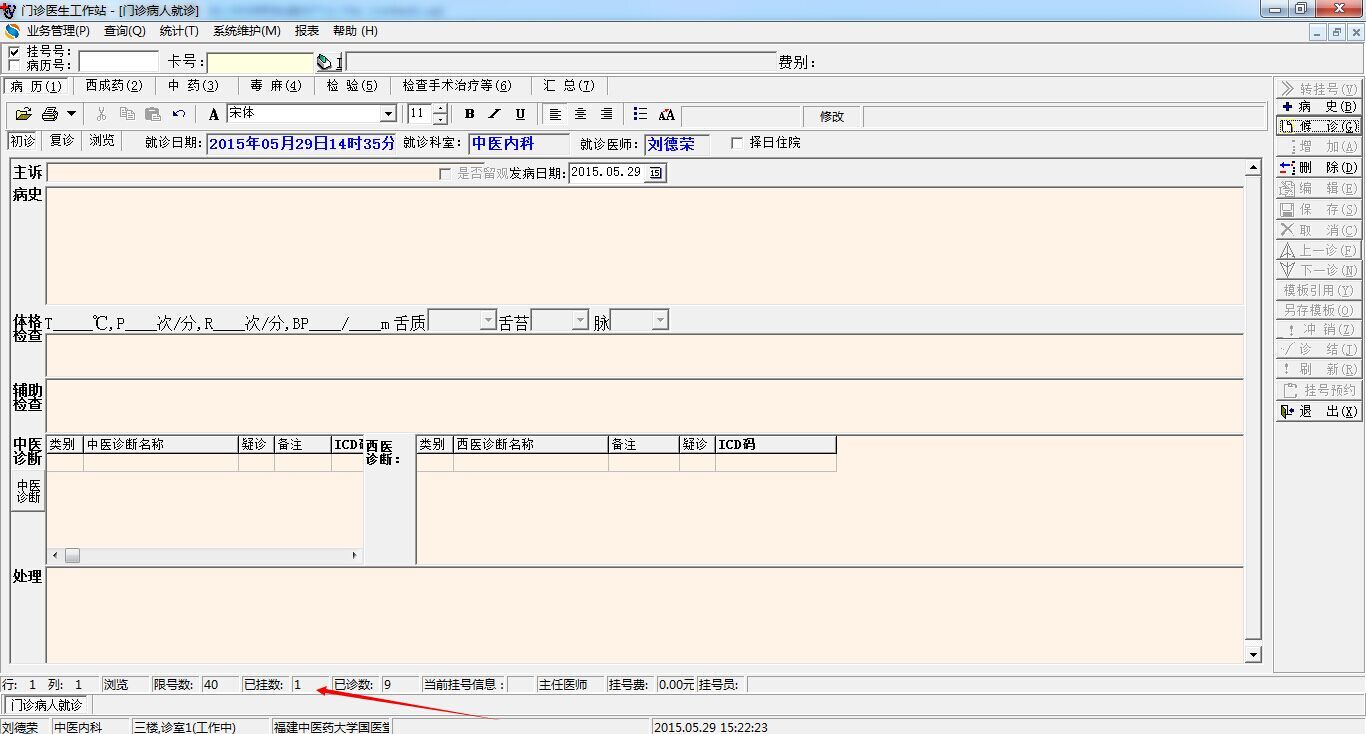Click the 卡号 input field
Screen dimensions: 1366x734
point(260,62)
